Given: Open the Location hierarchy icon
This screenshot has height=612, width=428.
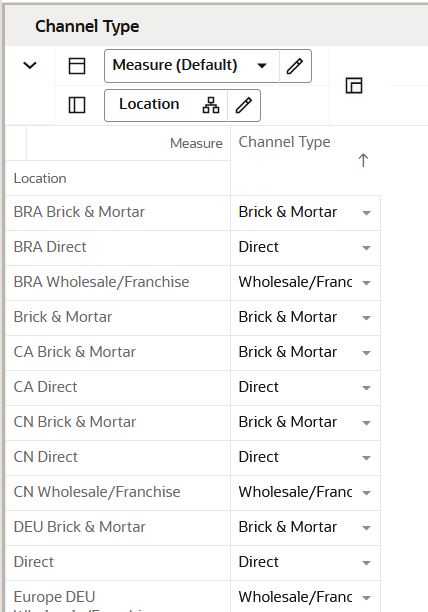Looking at the screenshot, I should 211,105.
